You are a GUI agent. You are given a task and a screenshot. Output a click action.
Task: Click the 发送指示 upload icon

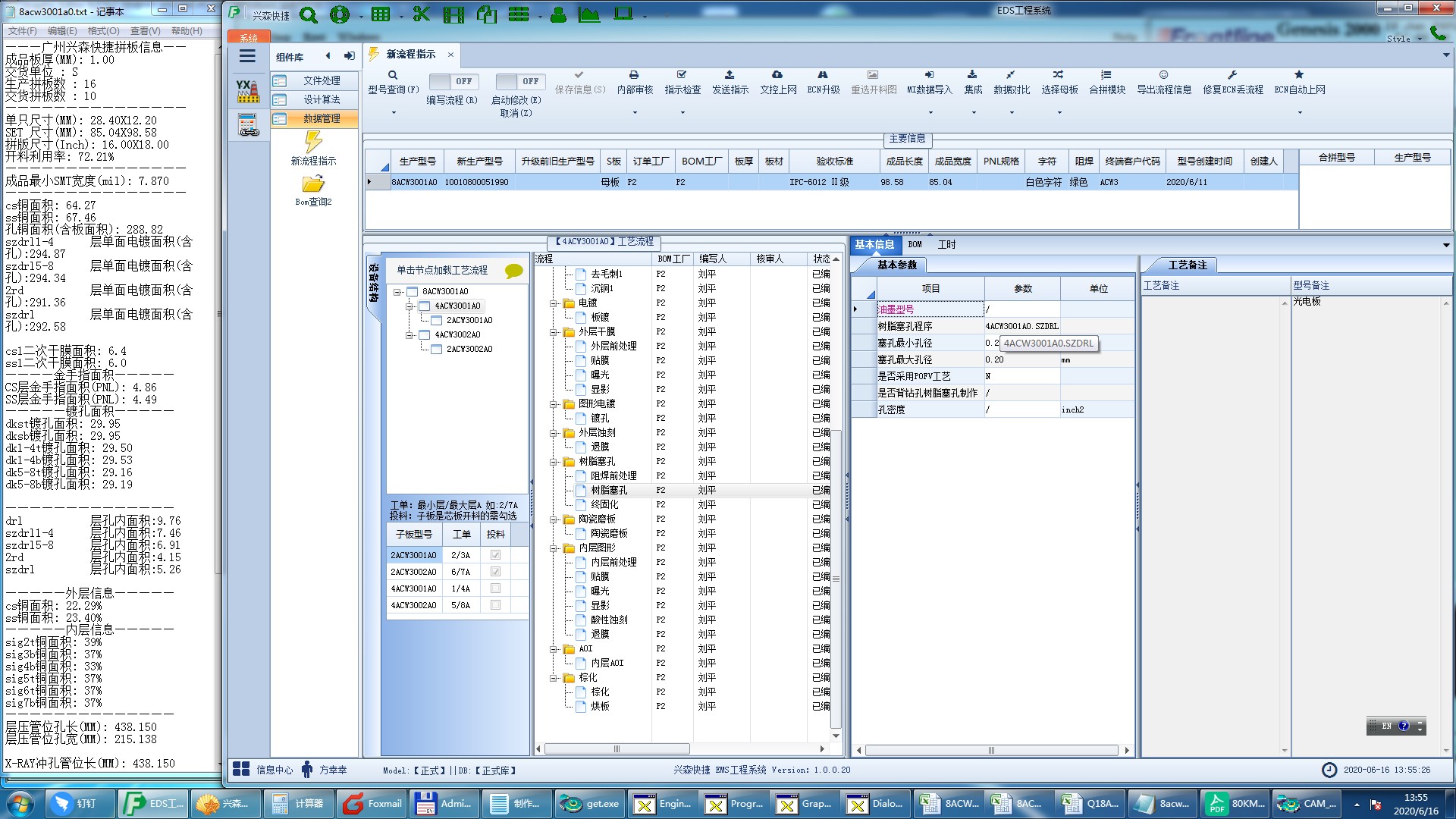point(730,75)
